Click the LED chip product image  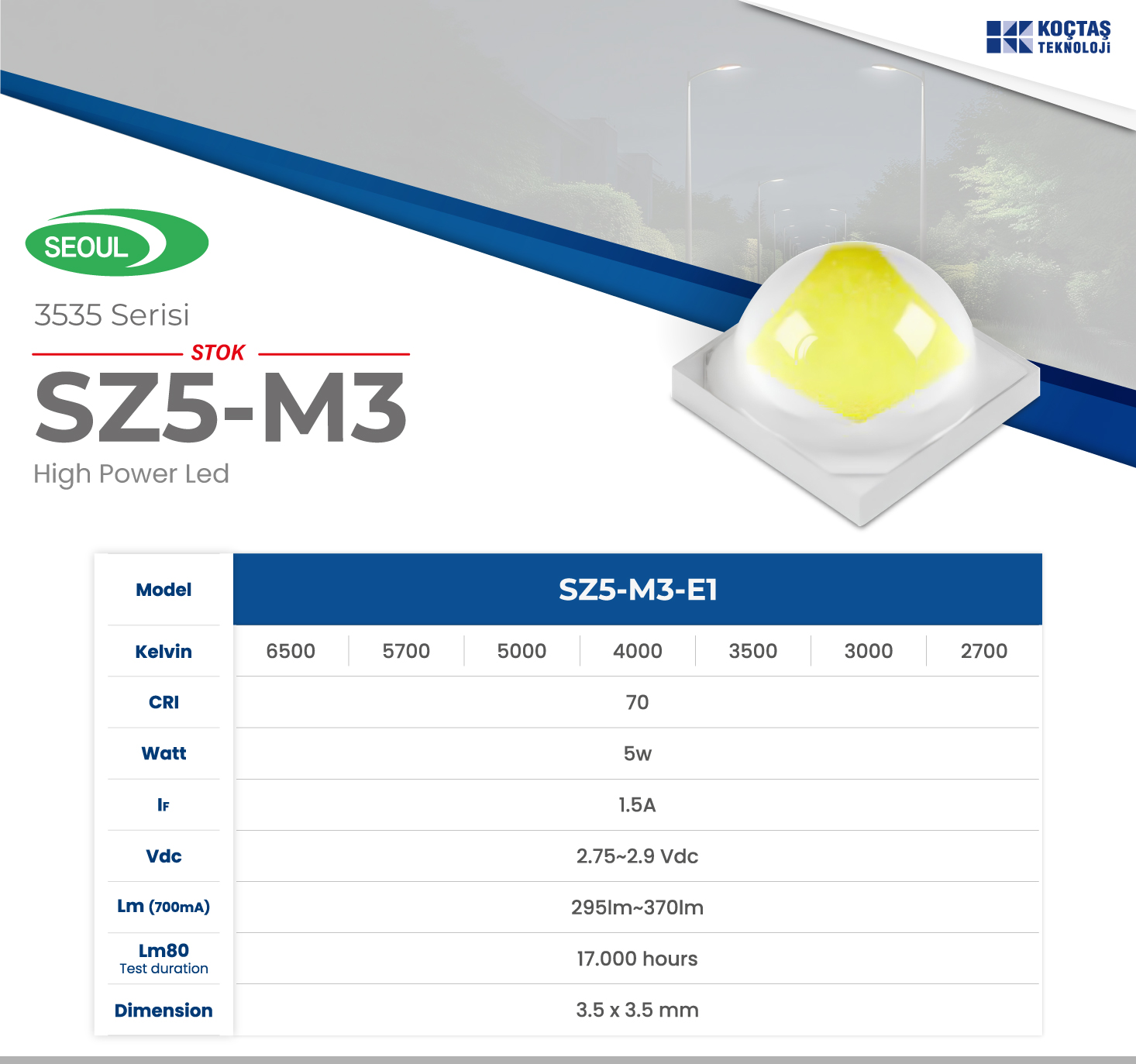click(855, 384)
